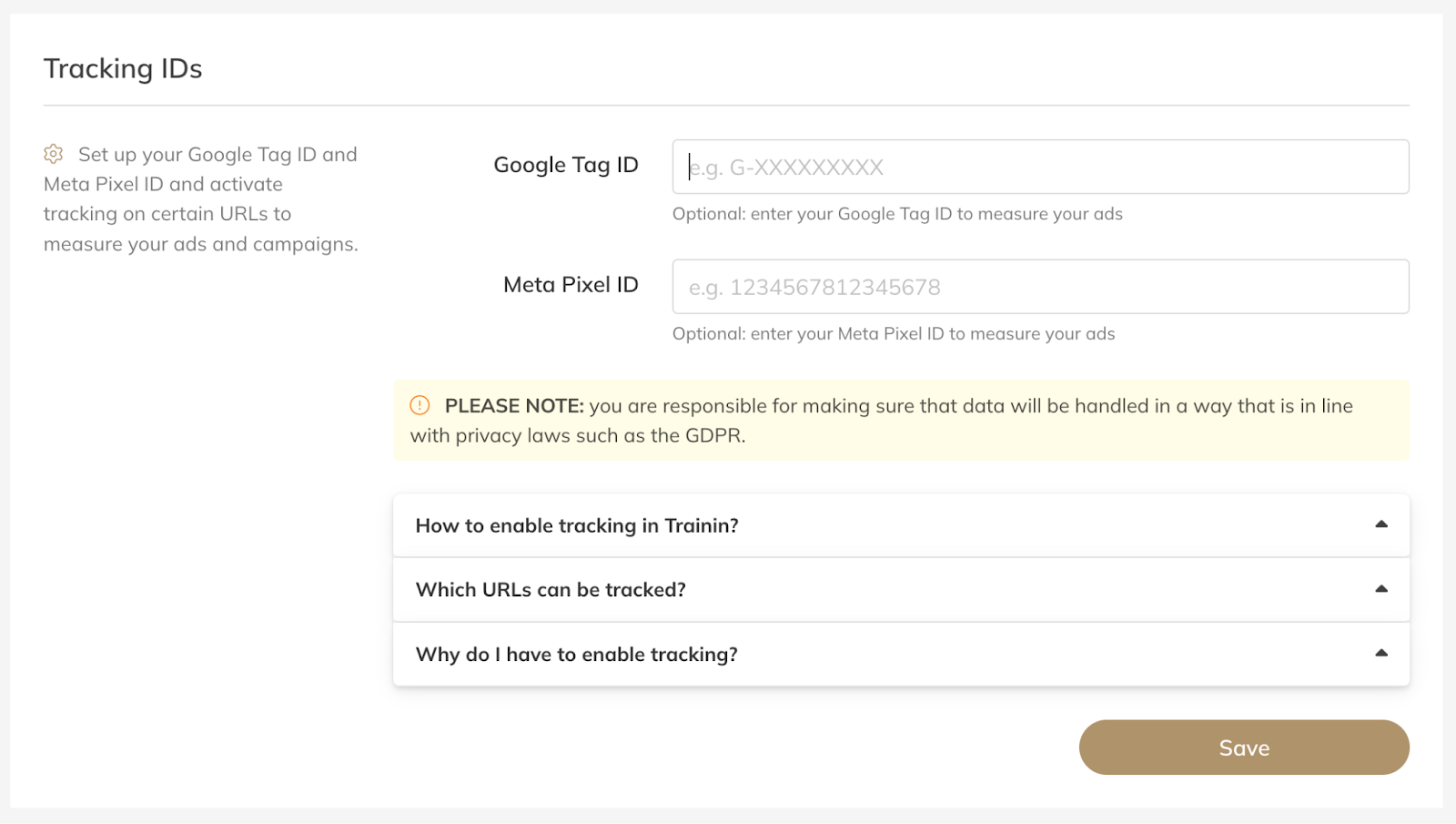This screenshot has width=1456, height=824.
Task: Click into the Meta Pixel ID field
Action: pos(1040,287)
